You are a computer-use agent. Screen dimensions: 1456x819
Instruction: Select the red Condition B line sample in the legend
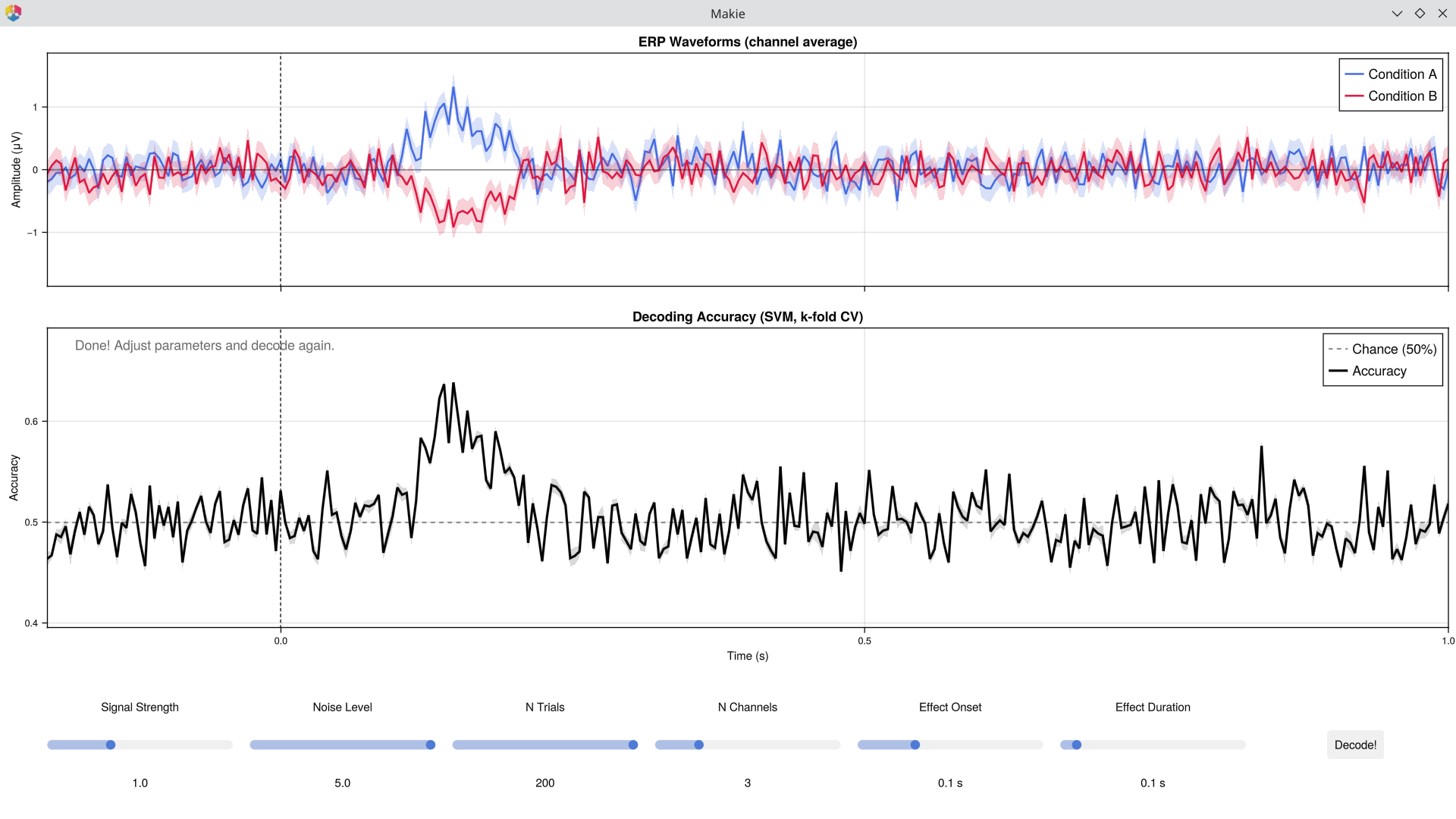click(x=1354, y=96)
